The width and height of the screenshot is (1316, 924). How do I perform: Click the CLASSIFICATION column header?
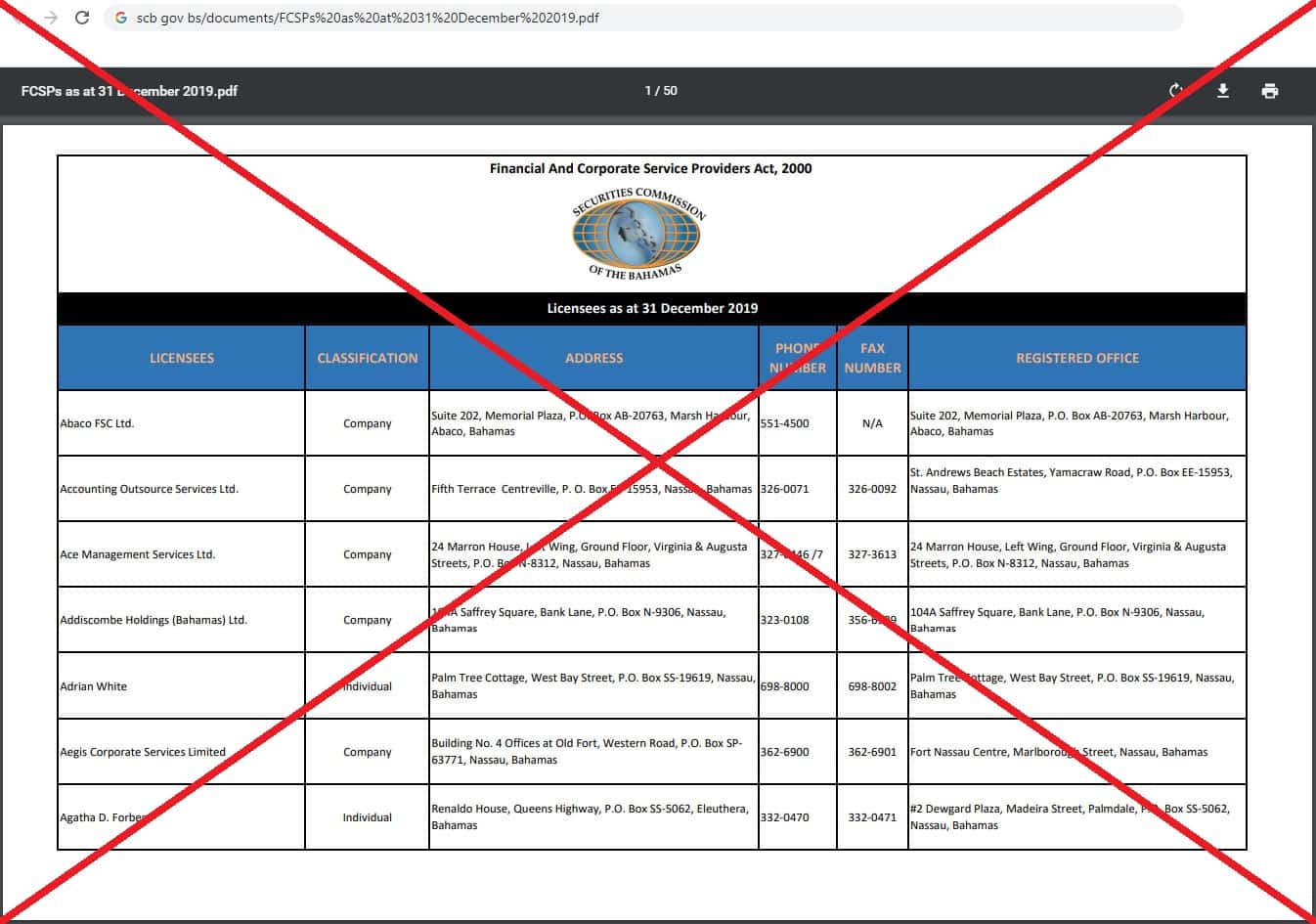[x=368, y=358]
